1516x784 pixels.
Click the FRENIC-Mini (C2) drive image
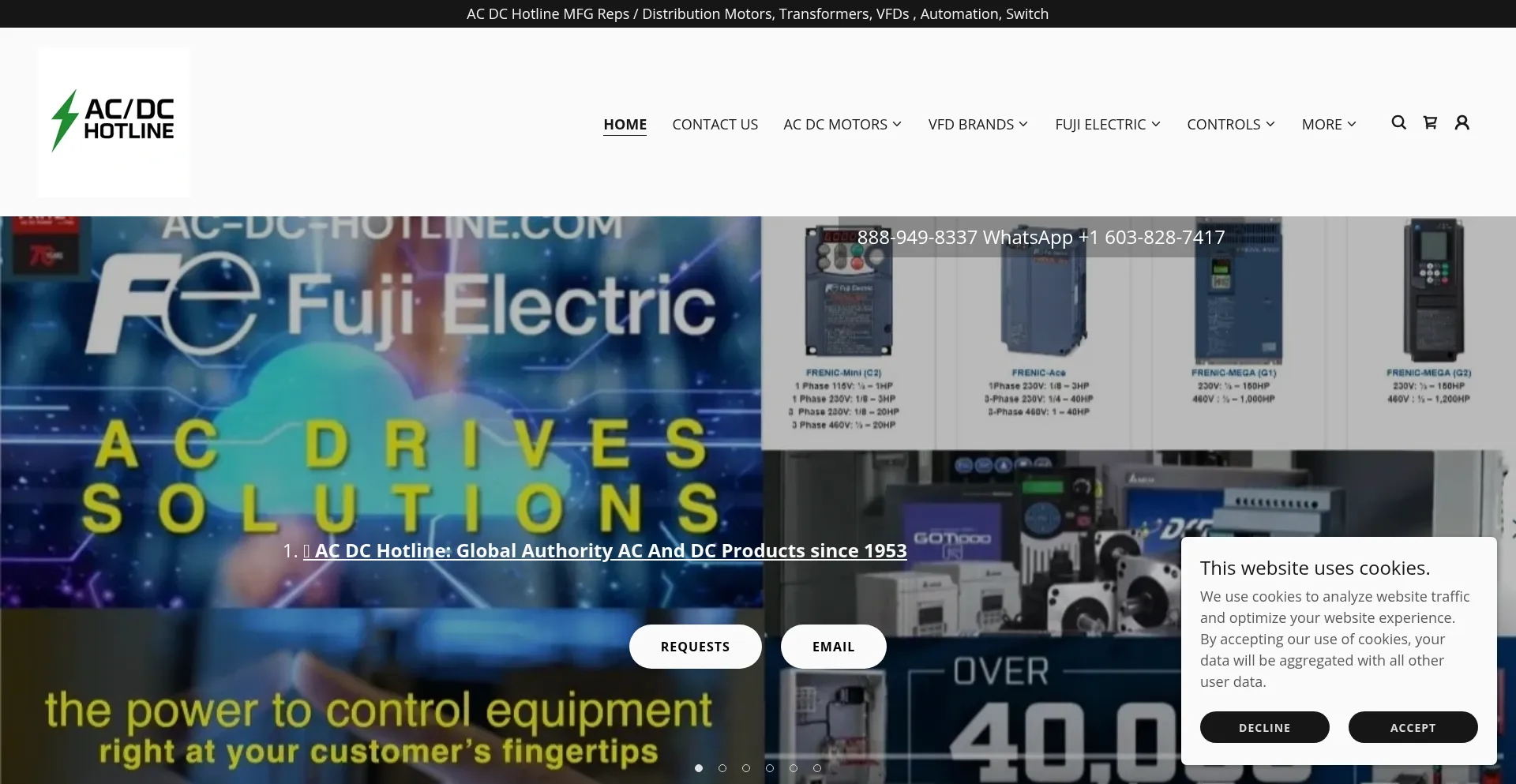(x=848, y=291)
